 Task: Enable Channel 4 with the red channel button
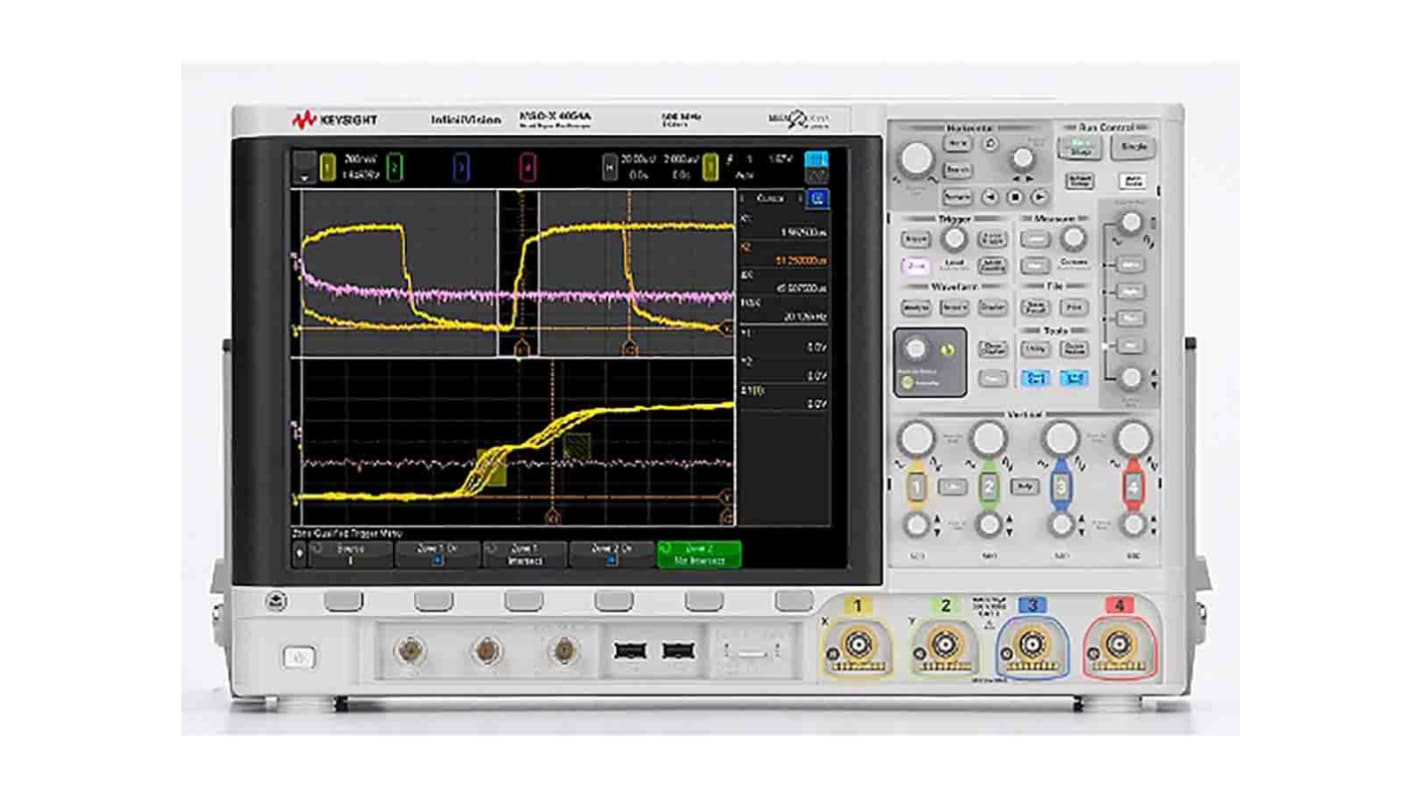pos(1135,487)
